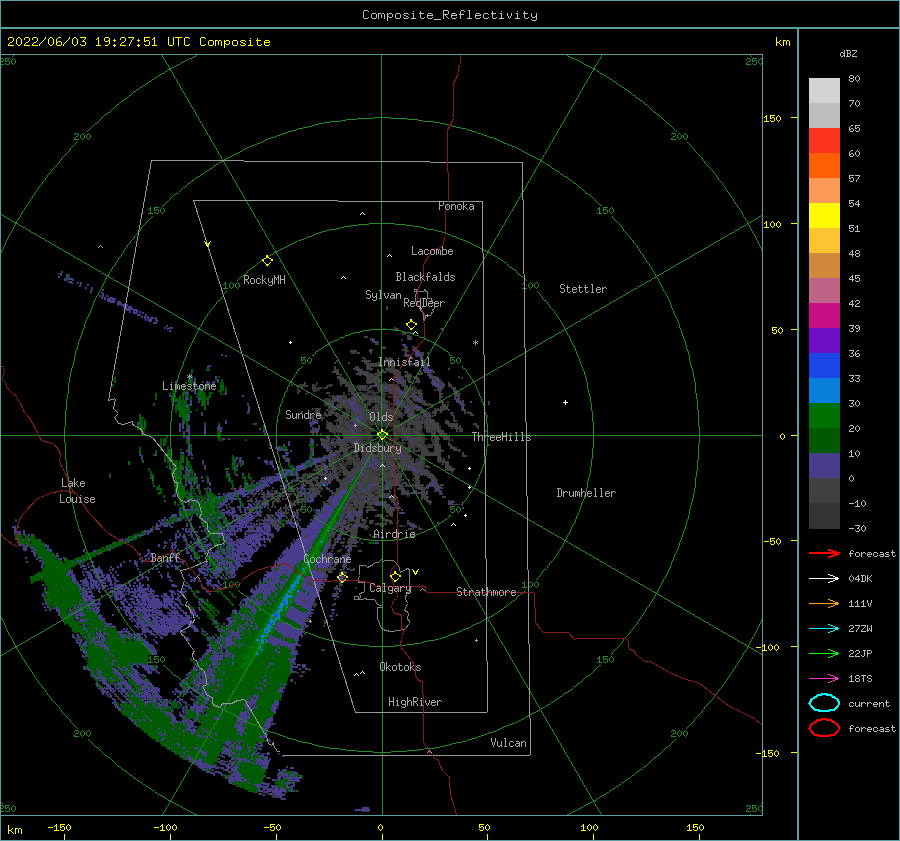Click the red forecast ellipse icon
Viewport: 900px width, 841px height.
pyautogui.click(x=824, y=728)
